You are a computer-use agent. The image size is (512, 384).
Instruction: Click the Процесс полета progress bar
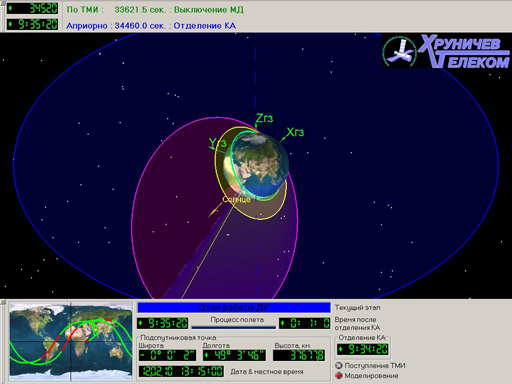coord(234,327)
